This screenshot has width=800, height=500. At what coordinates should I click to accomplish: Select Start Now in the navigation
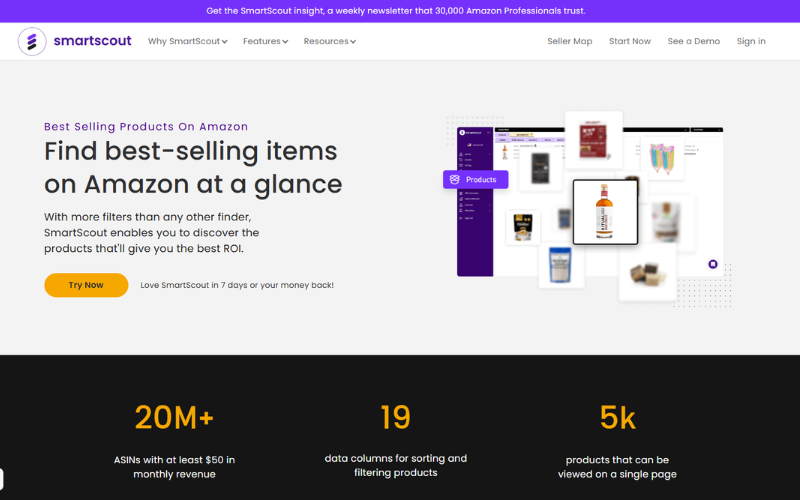630,41
